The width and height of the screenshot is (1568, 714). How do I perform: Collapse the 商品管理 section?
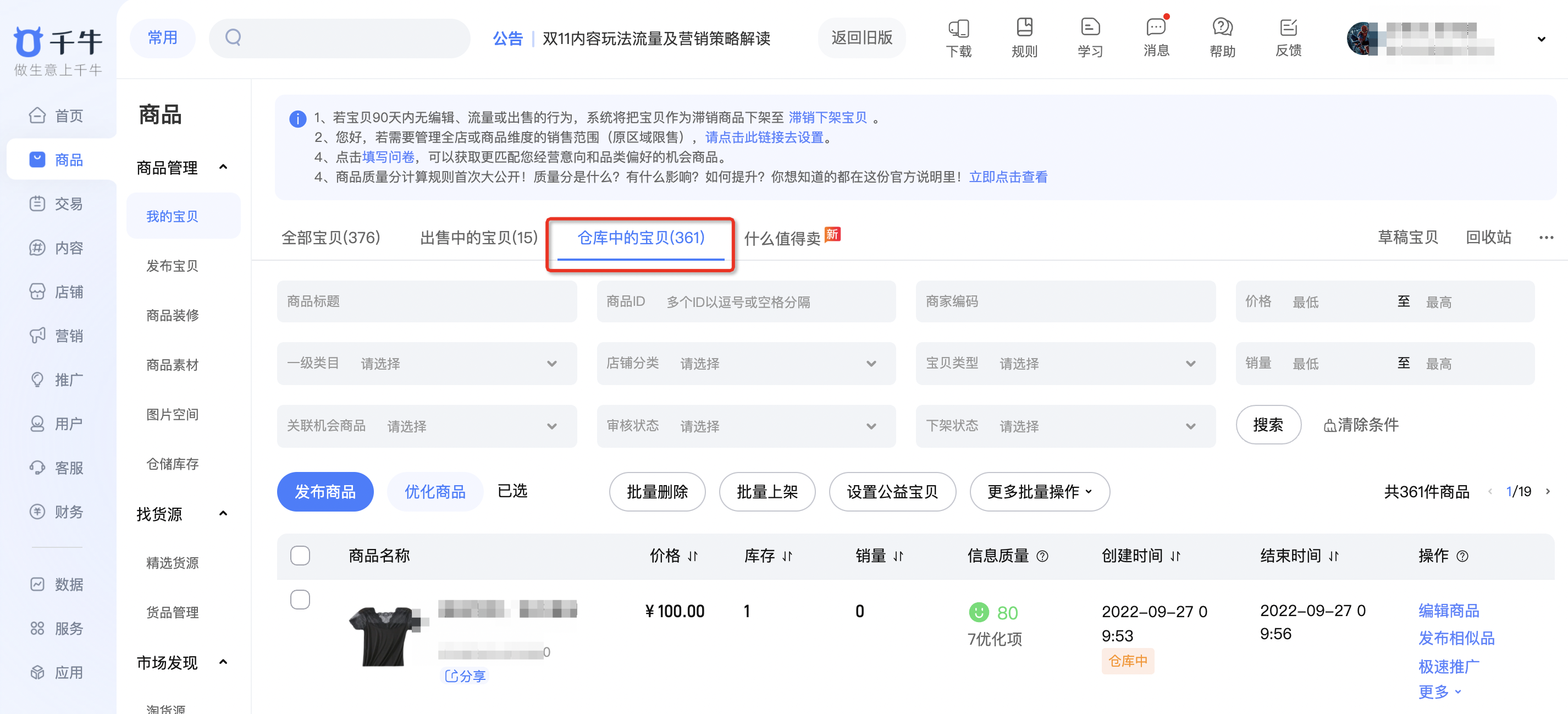click(x=223, y=167)
